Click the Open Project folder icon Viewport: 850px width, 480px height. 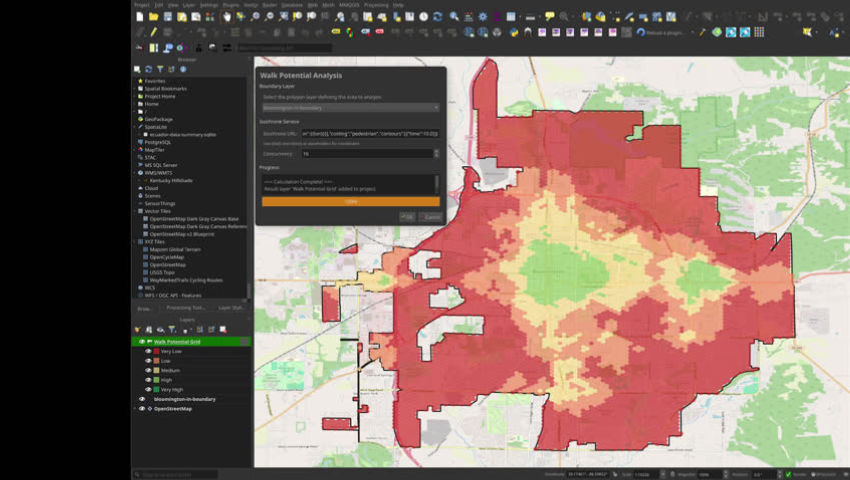(155, 17)
